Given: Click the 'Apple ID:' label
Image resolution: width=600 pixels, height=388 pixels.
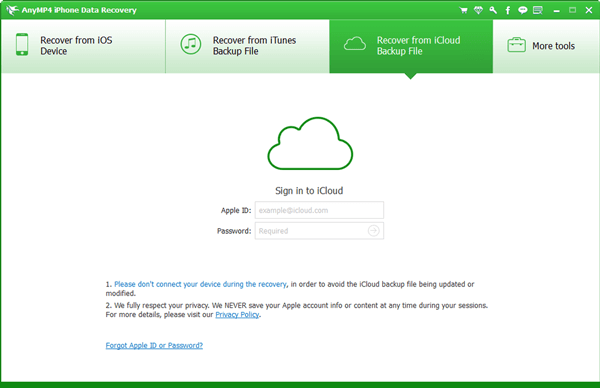Looking at the screenshot, I should 236,210.
